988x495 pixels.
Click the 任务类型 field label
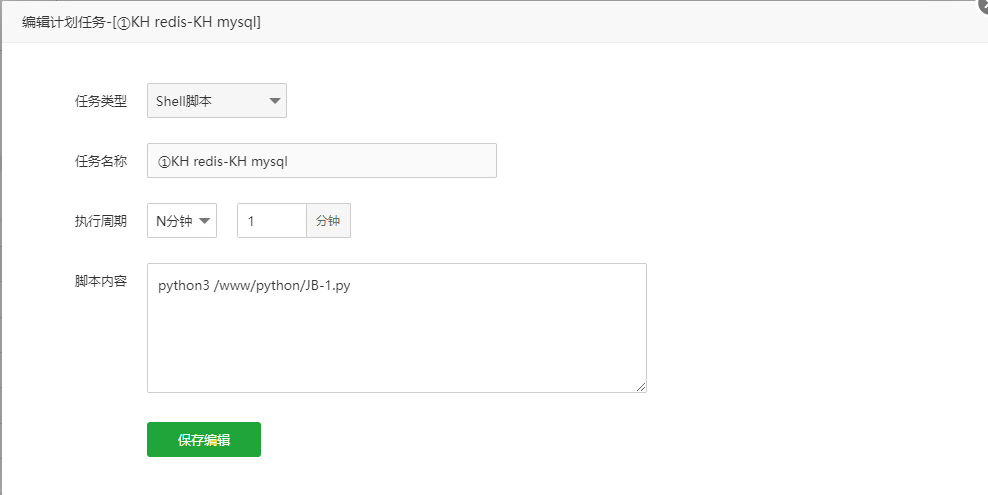[101, 101]
